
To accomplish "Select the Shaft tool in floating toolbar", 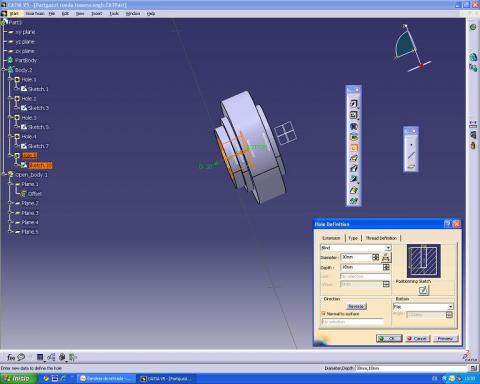I will [354, 126].
